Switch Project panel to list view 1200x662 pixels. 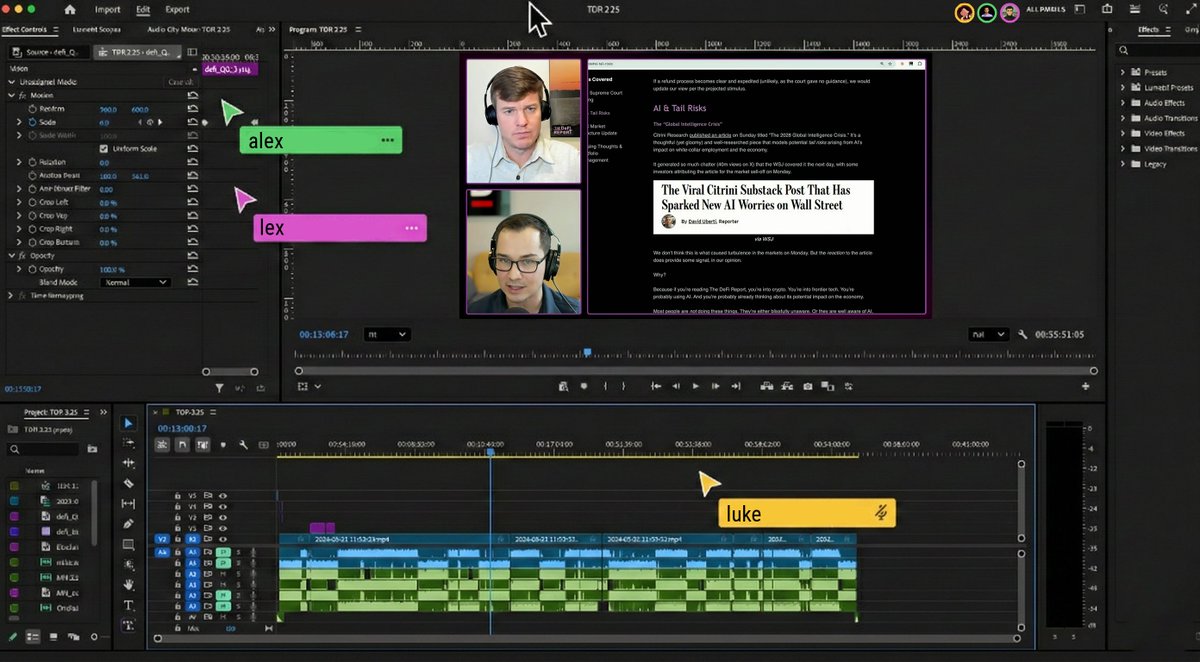pyautogui.click(x=33, y=636)
